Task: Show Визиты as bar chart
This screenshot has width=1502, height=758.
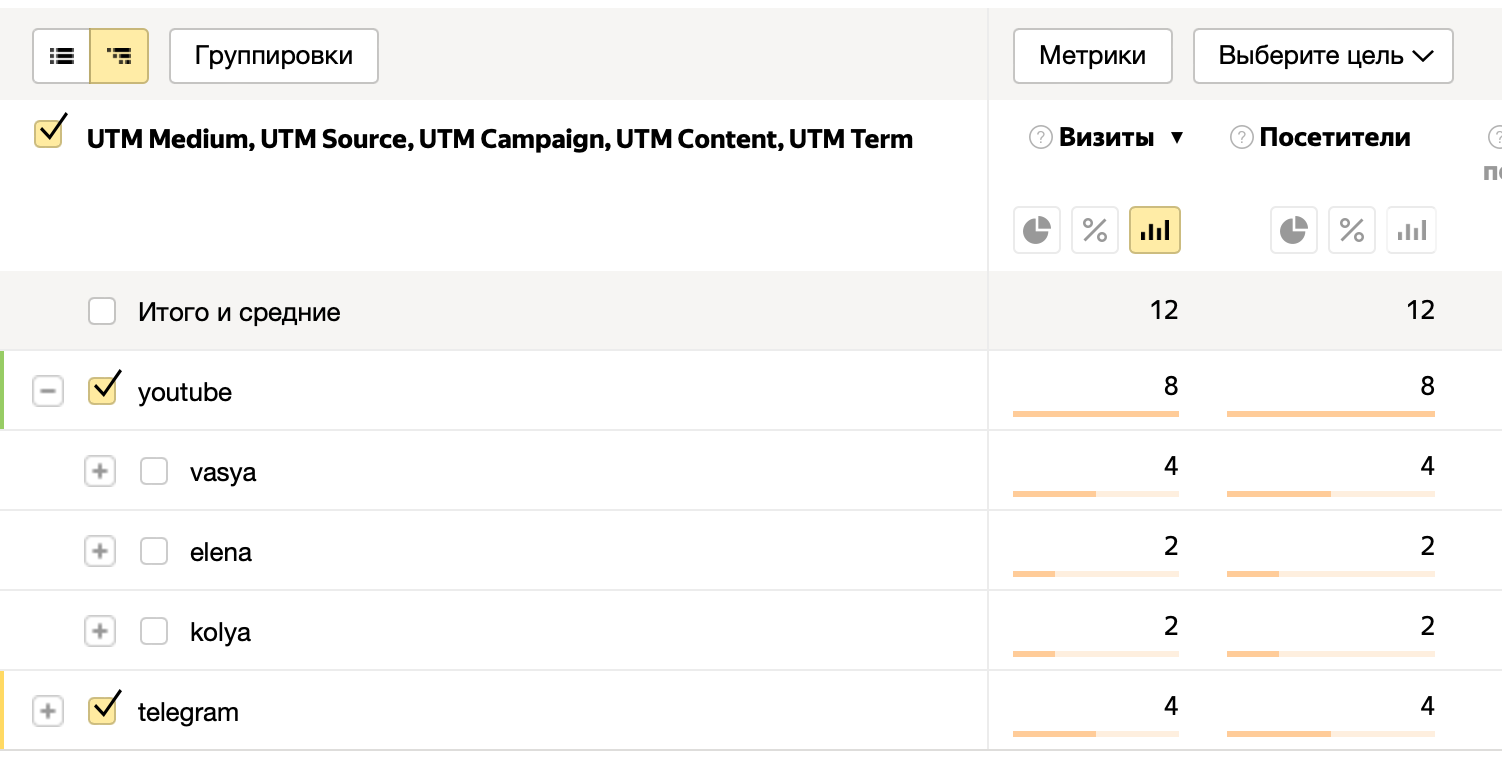Action: click(1155, 230)
